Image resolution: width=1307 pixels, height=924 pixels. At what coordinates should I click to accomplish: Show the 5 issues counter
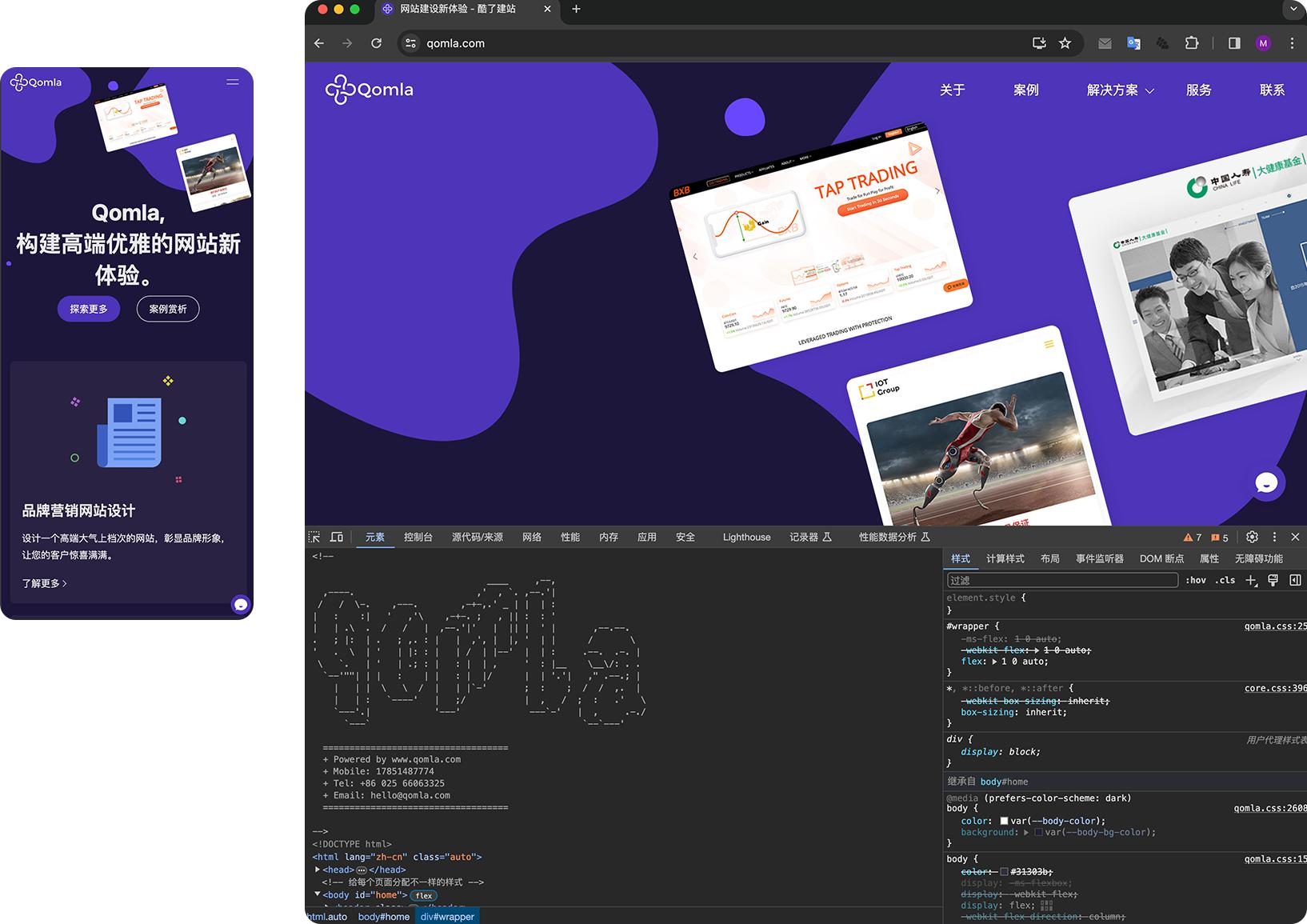1220,538
